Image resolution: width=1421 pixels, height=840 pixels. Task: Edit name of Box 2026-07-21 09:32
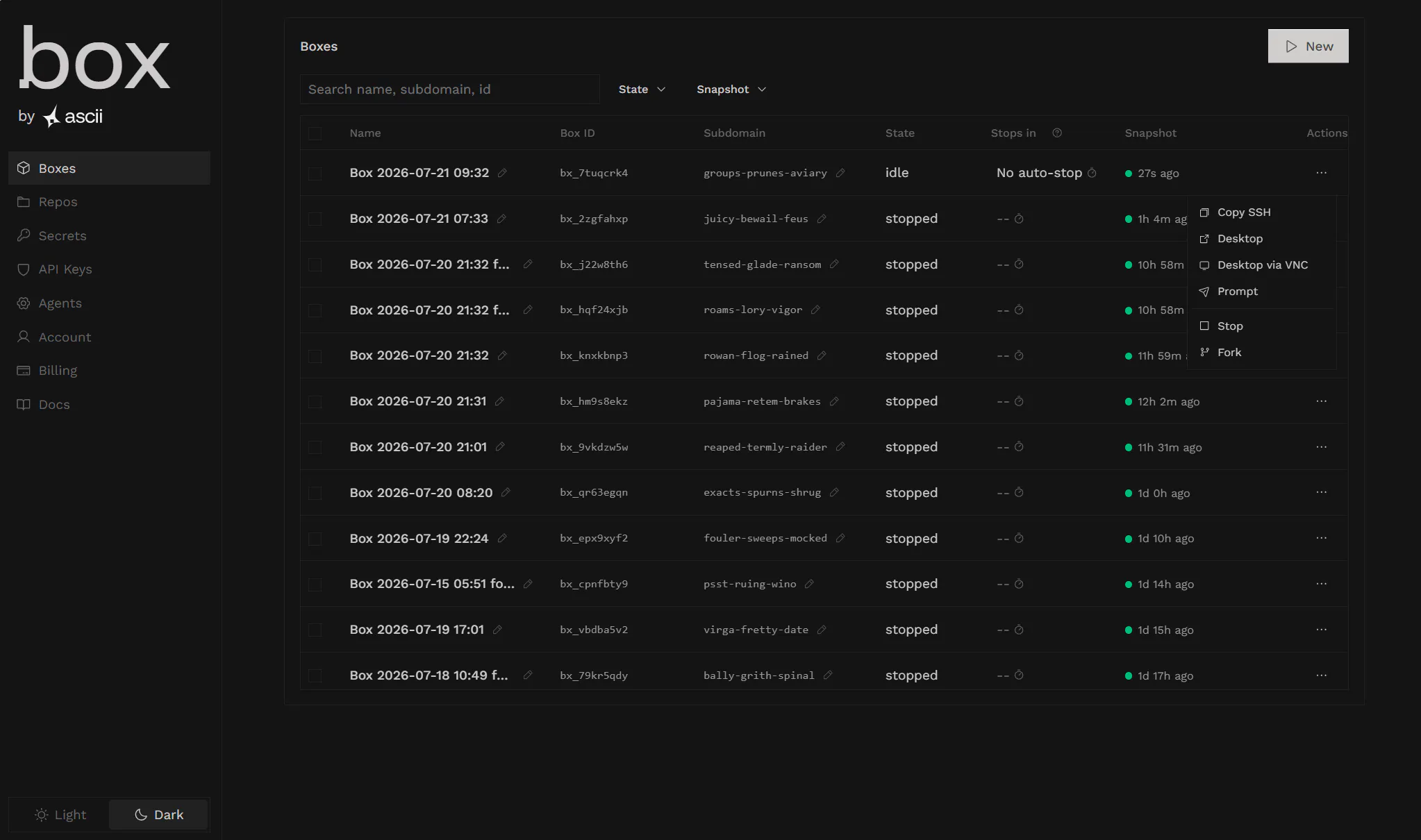pos(502,173)
